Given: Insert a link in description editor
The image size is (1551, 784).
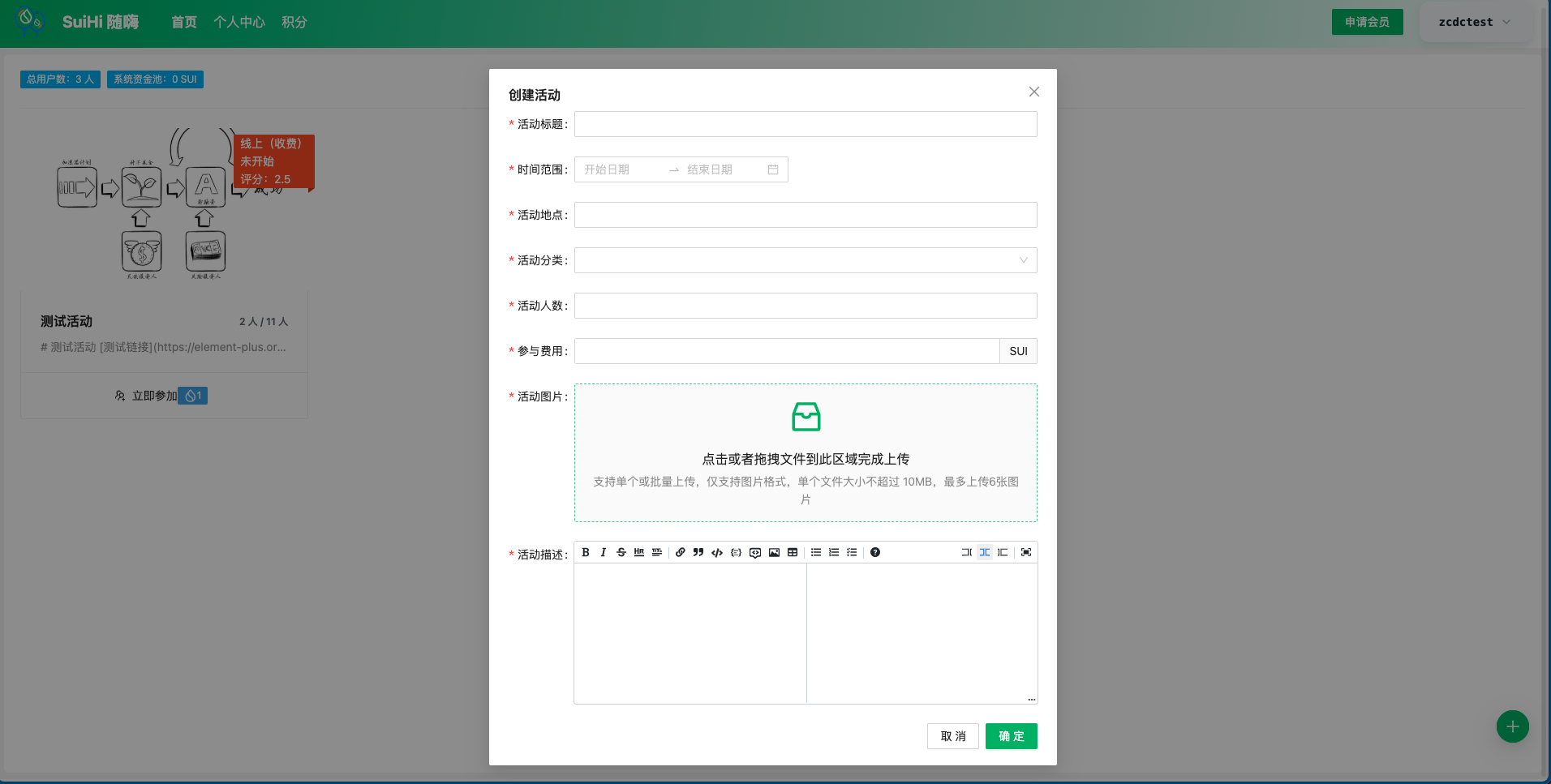Looking at the screenshot, I should tap(681, 552).
